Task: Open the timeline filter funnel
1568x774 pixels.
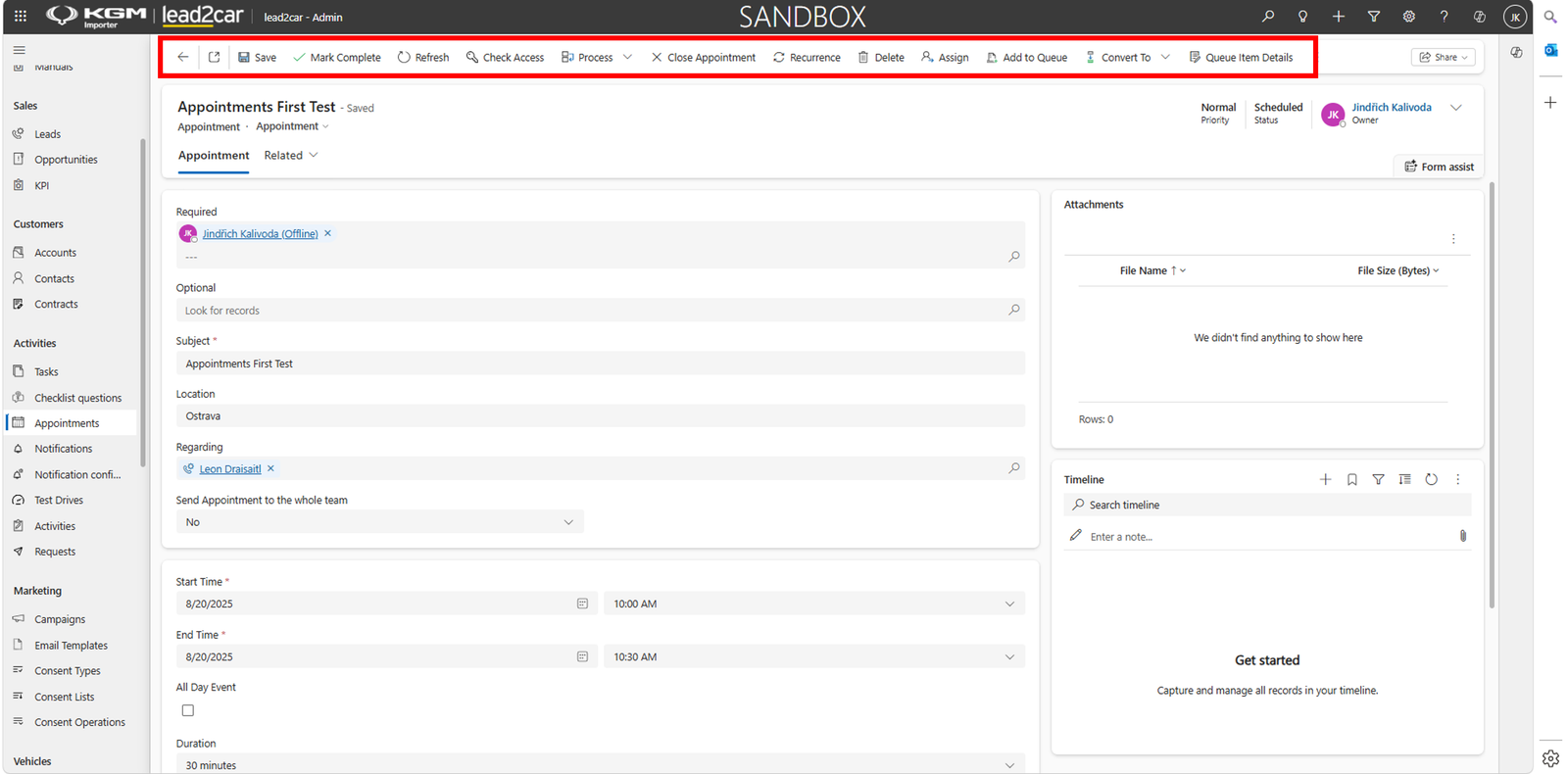Action: [x=1378, y=479]
